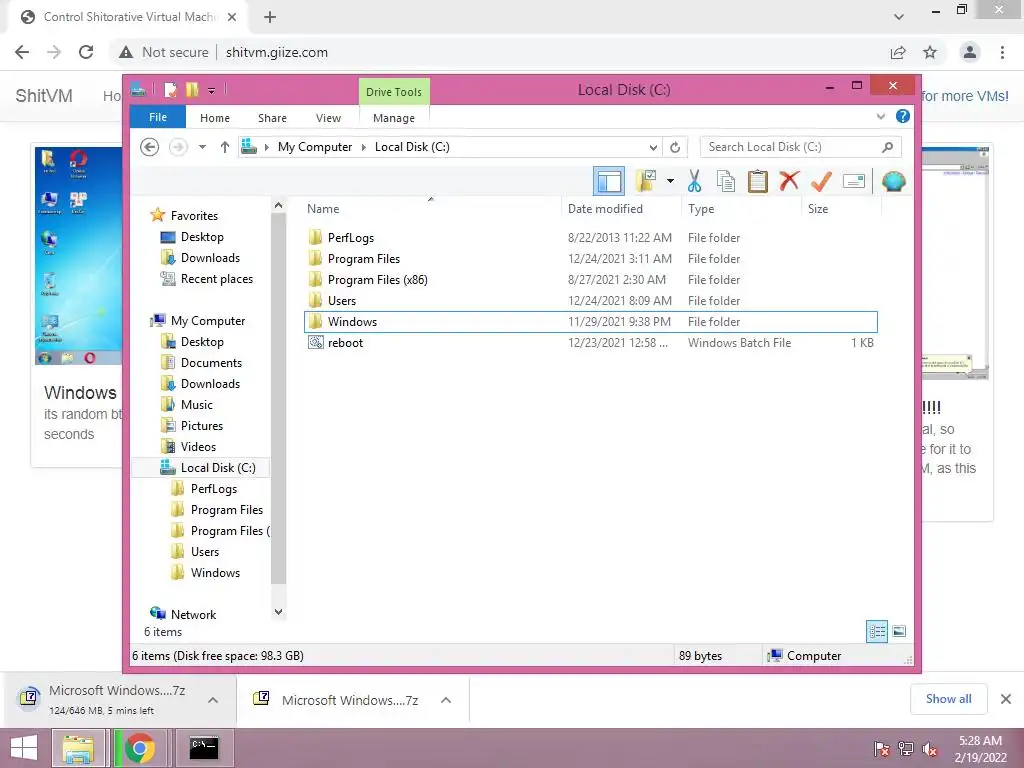The width and height of the screenshot is (1024, 768).
Task: Click the Rename icon in toolbar
Action: coord(854,181)
